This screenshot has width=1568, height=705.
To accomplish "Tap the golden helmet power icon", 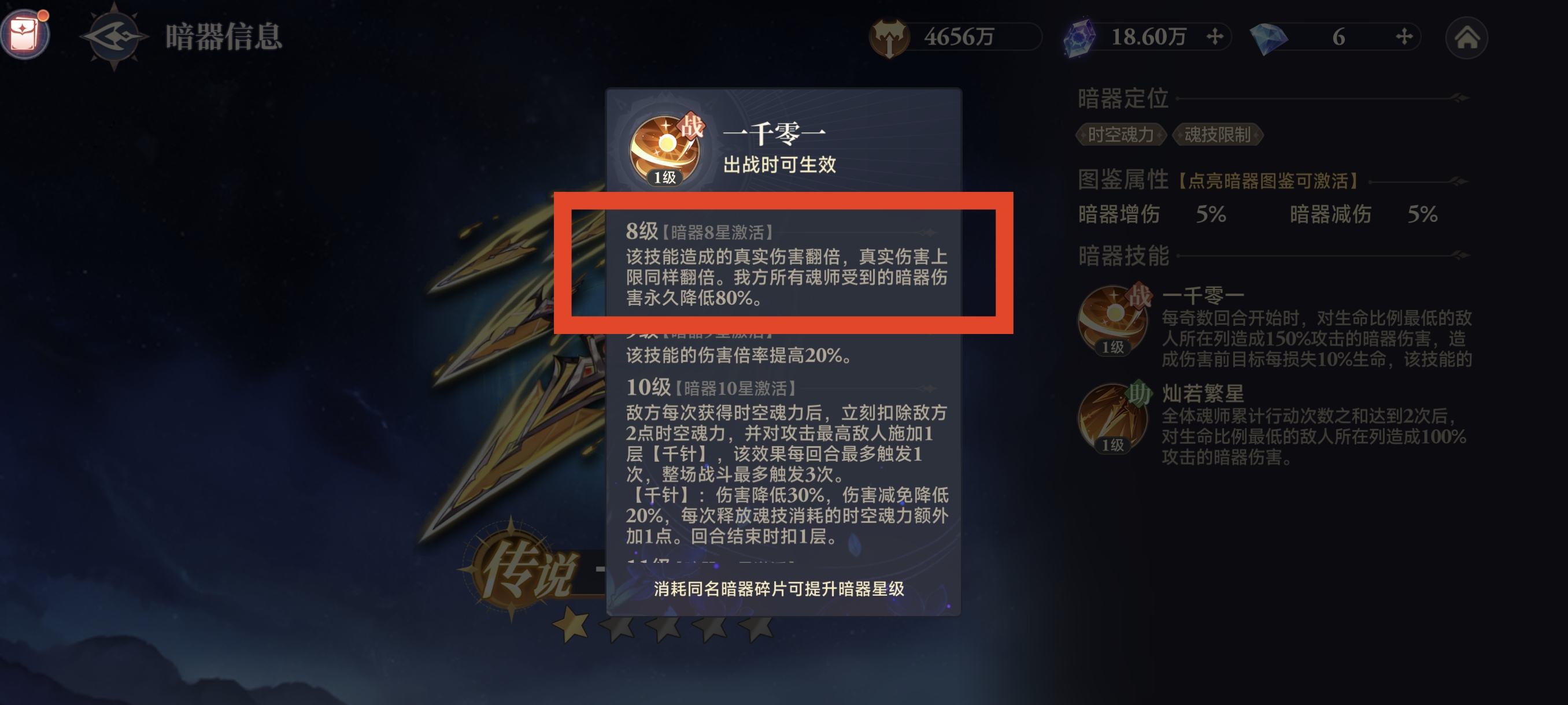I will (889, 38).
